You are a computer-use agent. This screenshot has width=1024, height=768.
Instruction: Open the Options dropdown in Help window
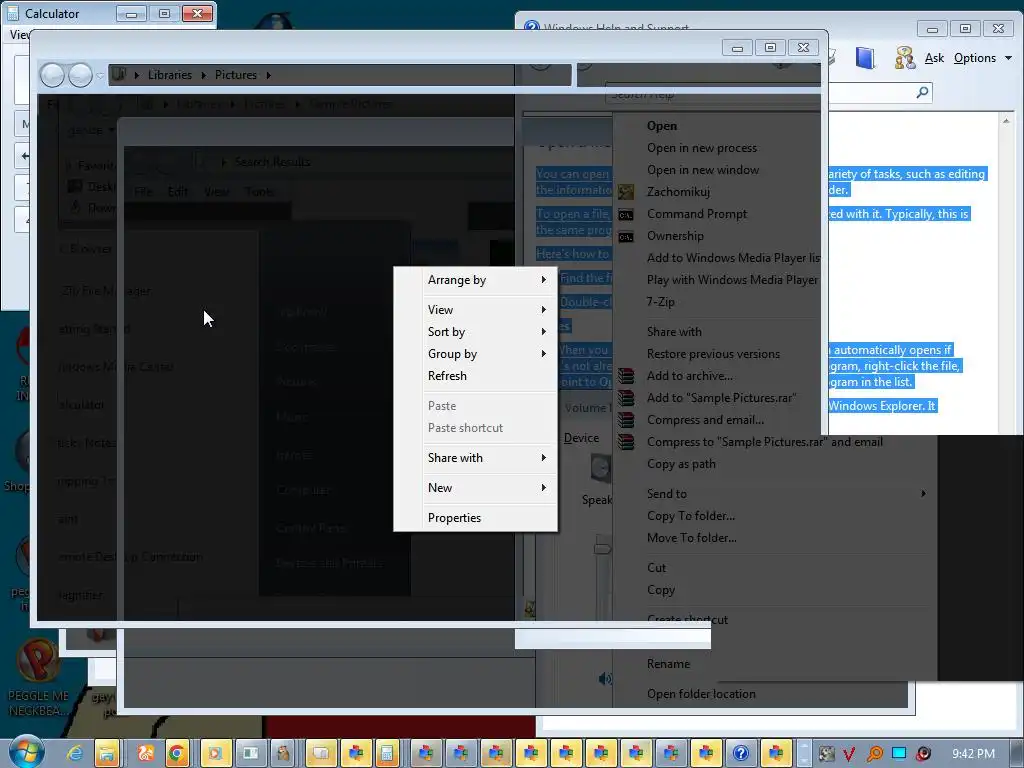982,58
